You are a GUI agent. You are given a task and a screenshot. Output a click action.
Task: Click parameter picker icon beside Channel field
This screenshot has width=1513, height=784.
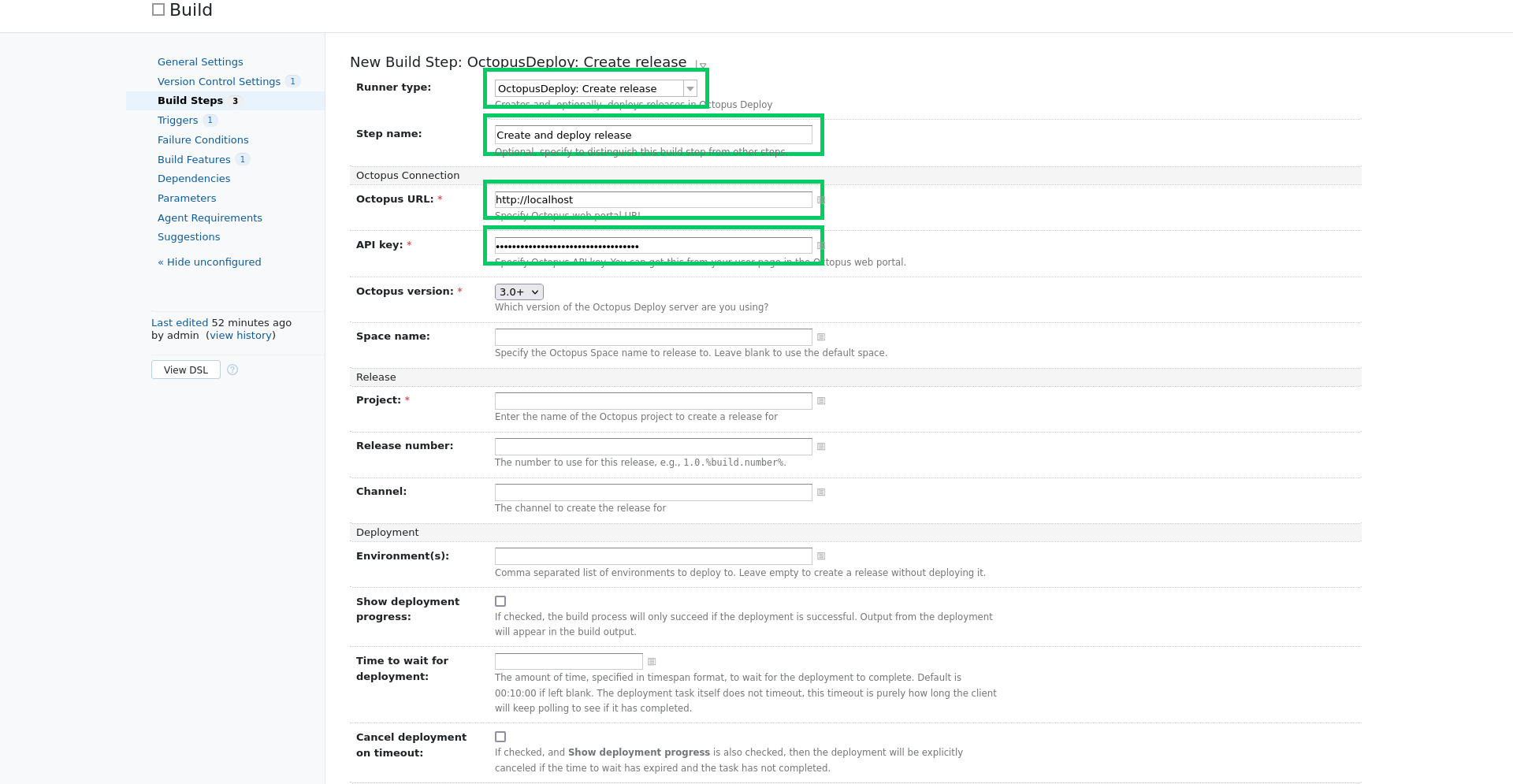click(x=820, y=492)
